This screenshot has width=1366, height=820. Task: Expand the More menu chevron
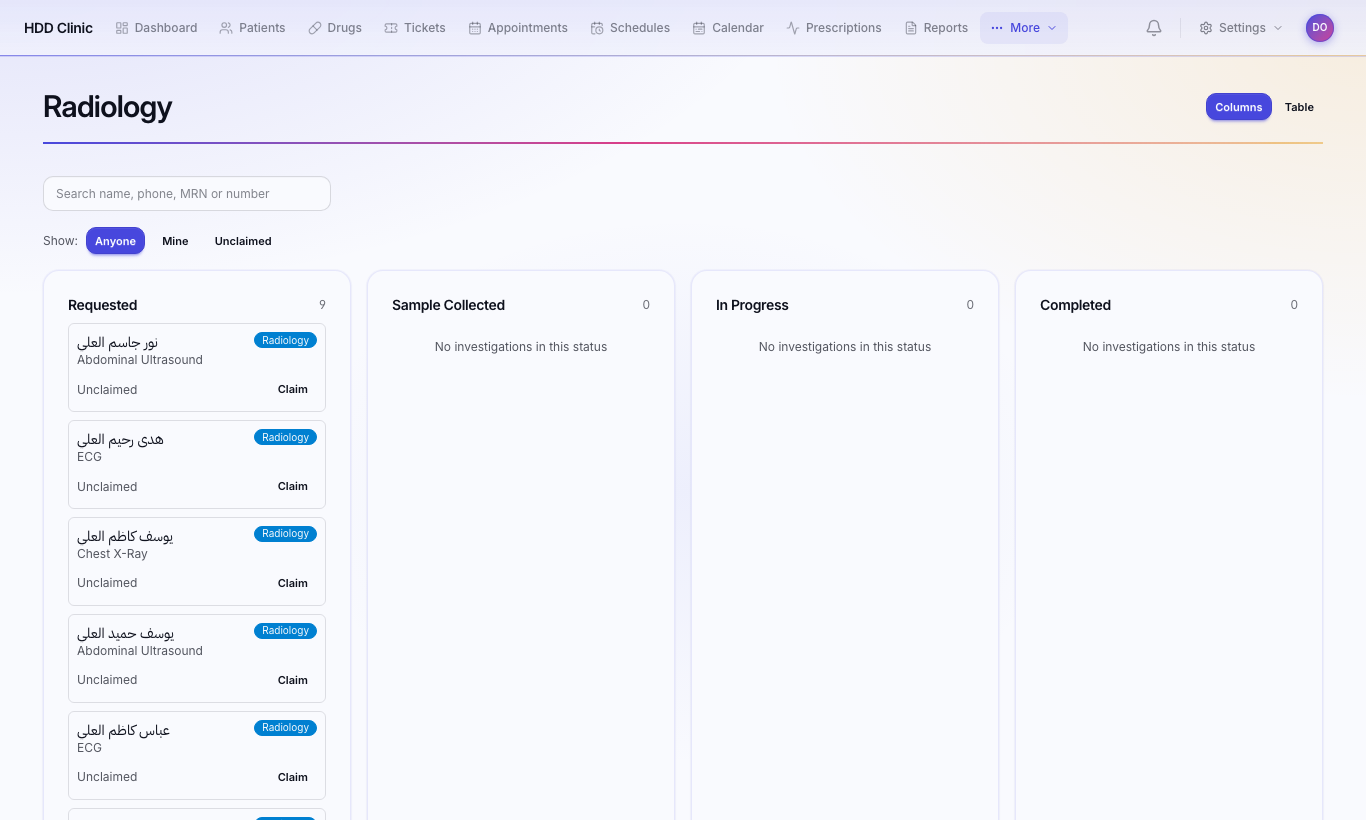(x=1052, y=28)
